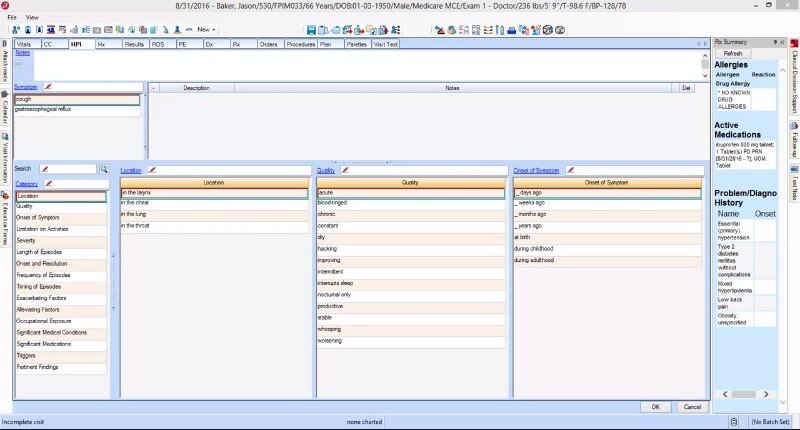Click the pencil icon next to Onset of Symptom
Screen dimensions: 800x430
click(x=570, y=171)
